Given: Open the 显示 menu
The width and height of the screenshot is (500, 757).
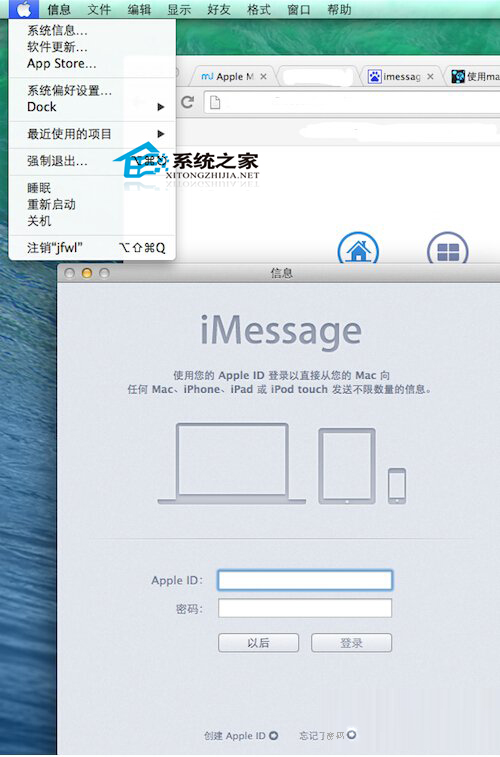Looking at the screenshot, I should point(179,9).
